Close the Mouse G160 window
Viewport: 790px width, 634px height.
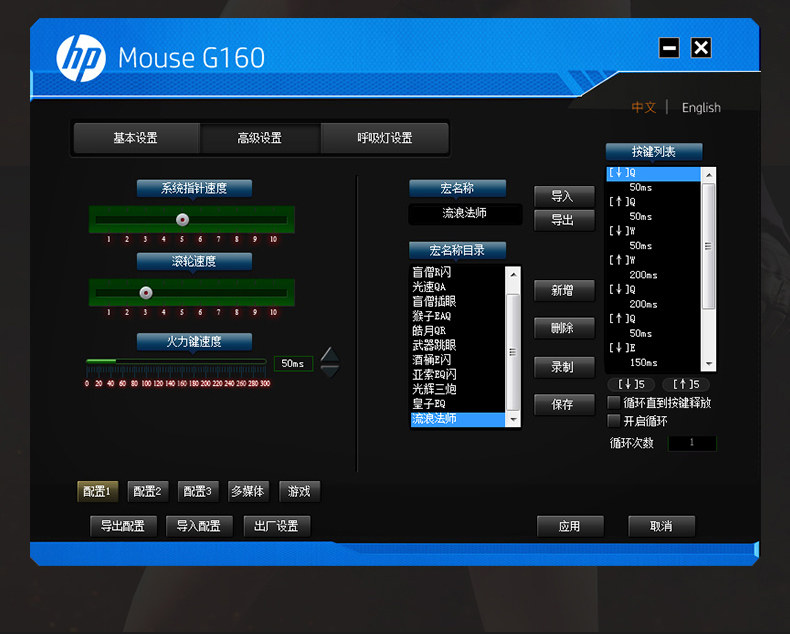point(701,48)
